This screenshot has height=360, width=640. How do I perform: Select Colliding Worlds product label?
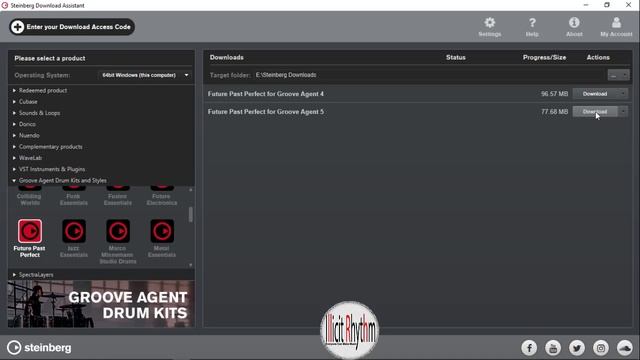(x=30, y=200)
